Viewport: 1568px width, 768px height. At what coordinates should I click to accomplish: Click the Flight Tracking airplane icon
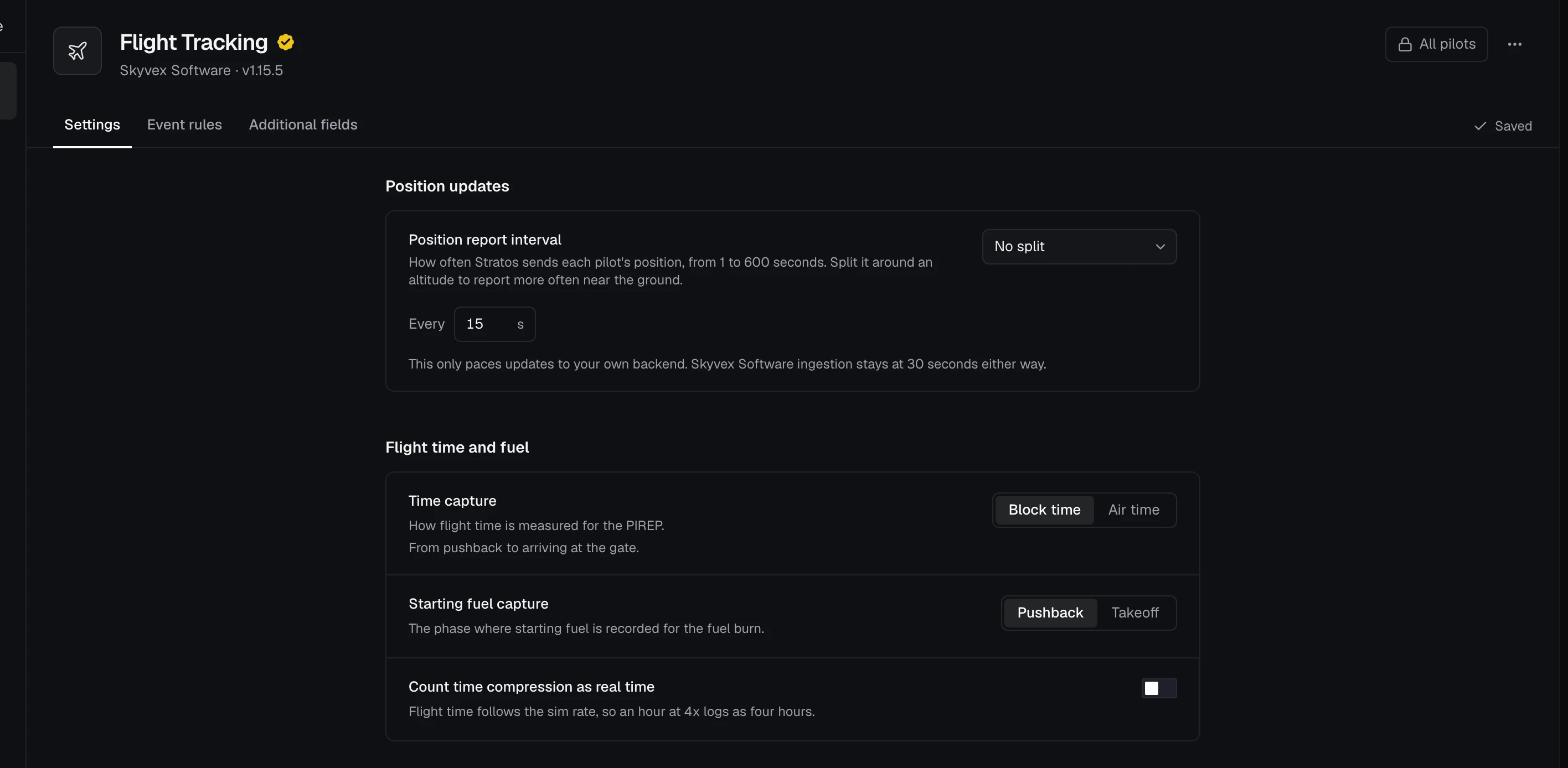[x=78, y=50]
